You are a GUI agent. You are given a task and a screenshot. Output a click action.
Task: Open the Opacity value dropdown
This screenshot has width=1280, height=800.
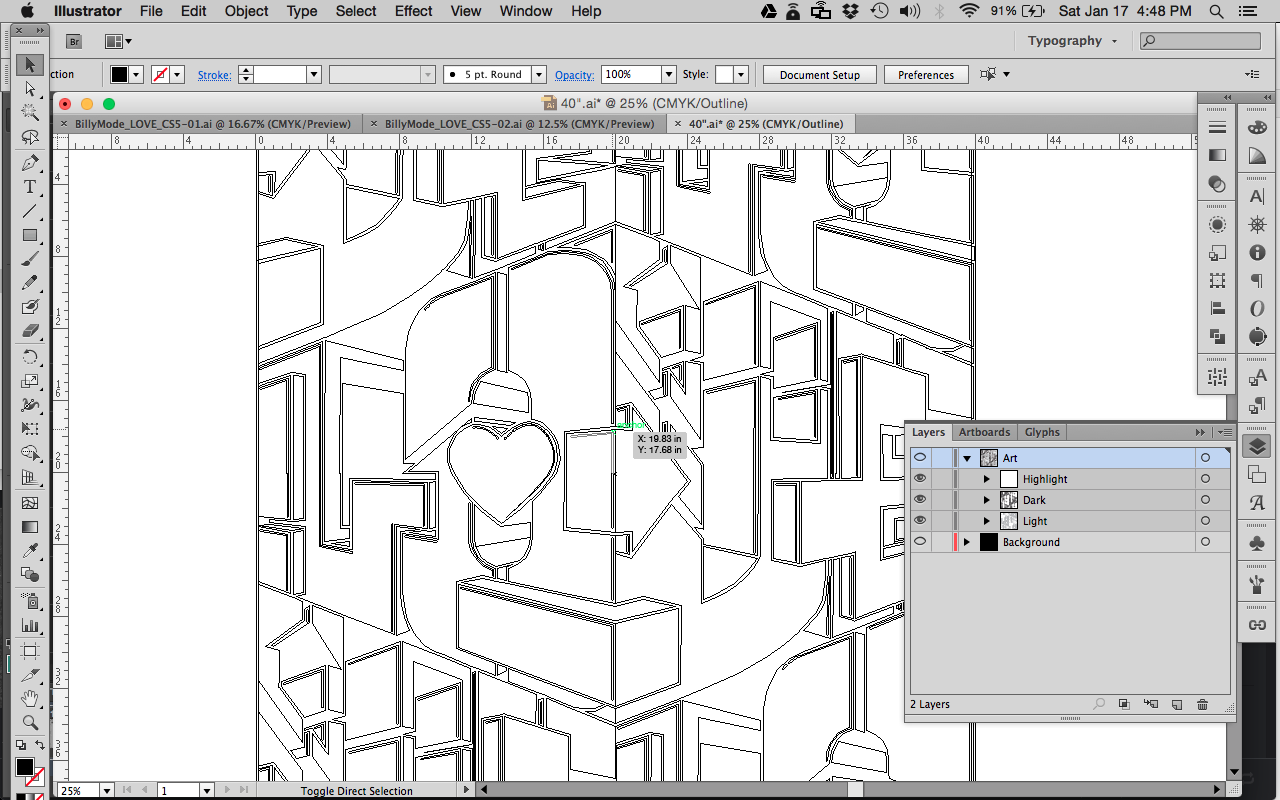[669, 75]
